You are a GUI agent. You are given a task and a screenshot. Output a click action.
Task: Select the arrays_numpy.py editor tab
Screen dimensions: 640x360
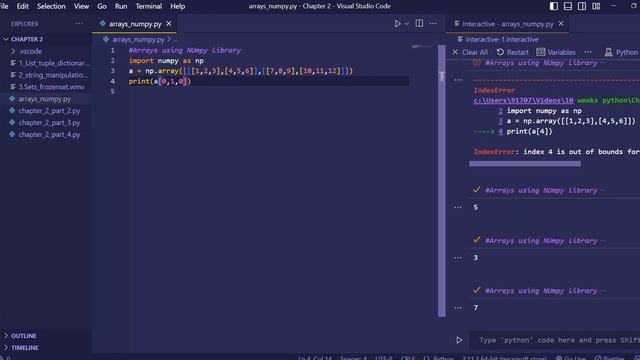coord(135,24)
